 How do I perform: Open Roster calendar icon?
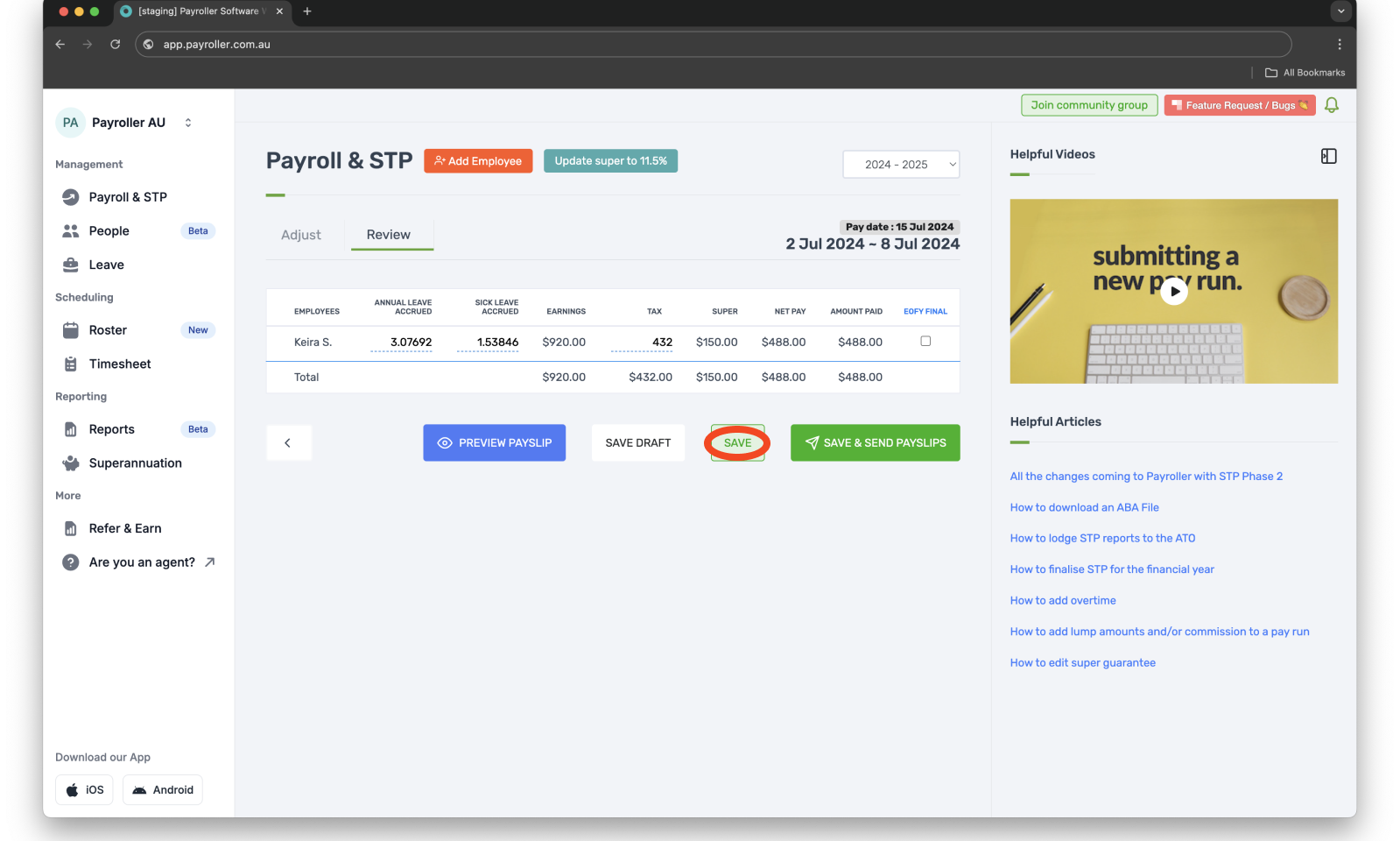point(71,330)
